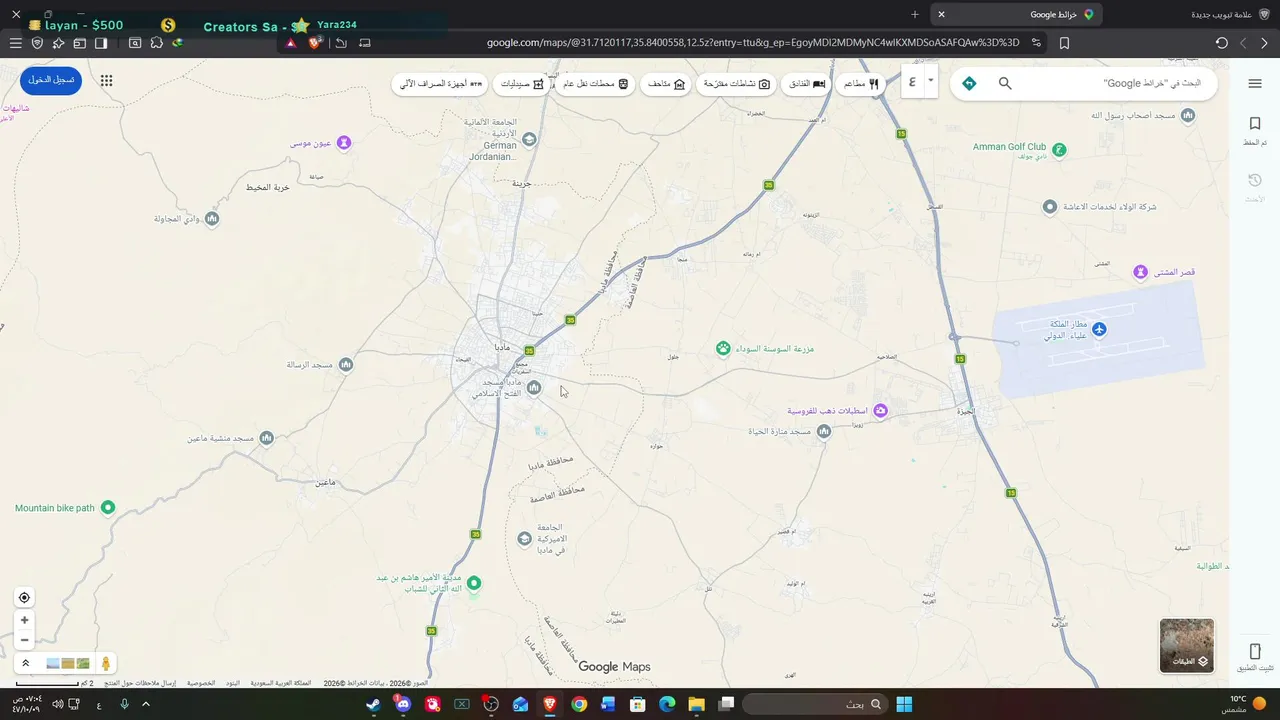Open Discord from the taskbar
The image size is (1280, 720).
403,704
